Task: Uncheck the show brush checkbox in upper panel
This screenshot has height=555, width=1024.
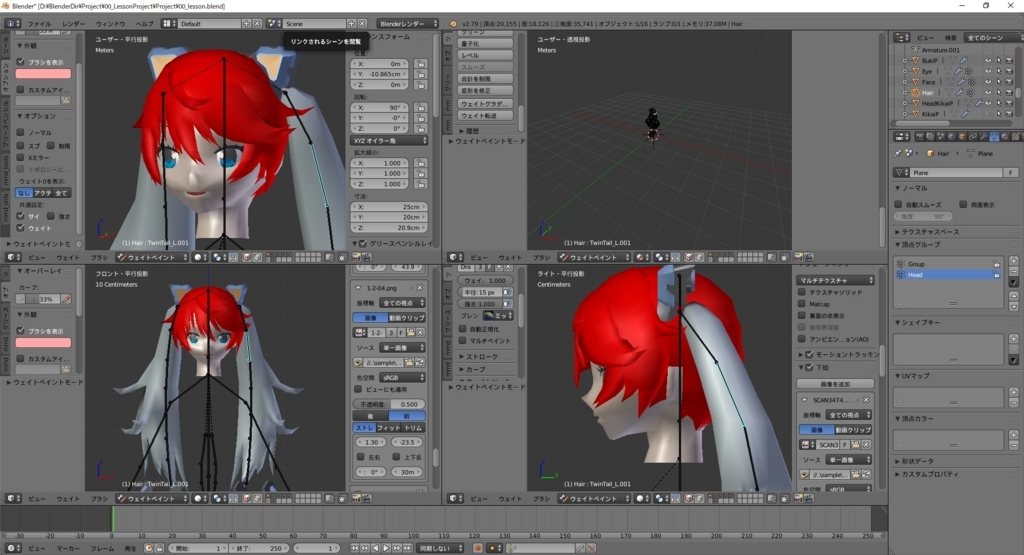Action: (21, 61)
